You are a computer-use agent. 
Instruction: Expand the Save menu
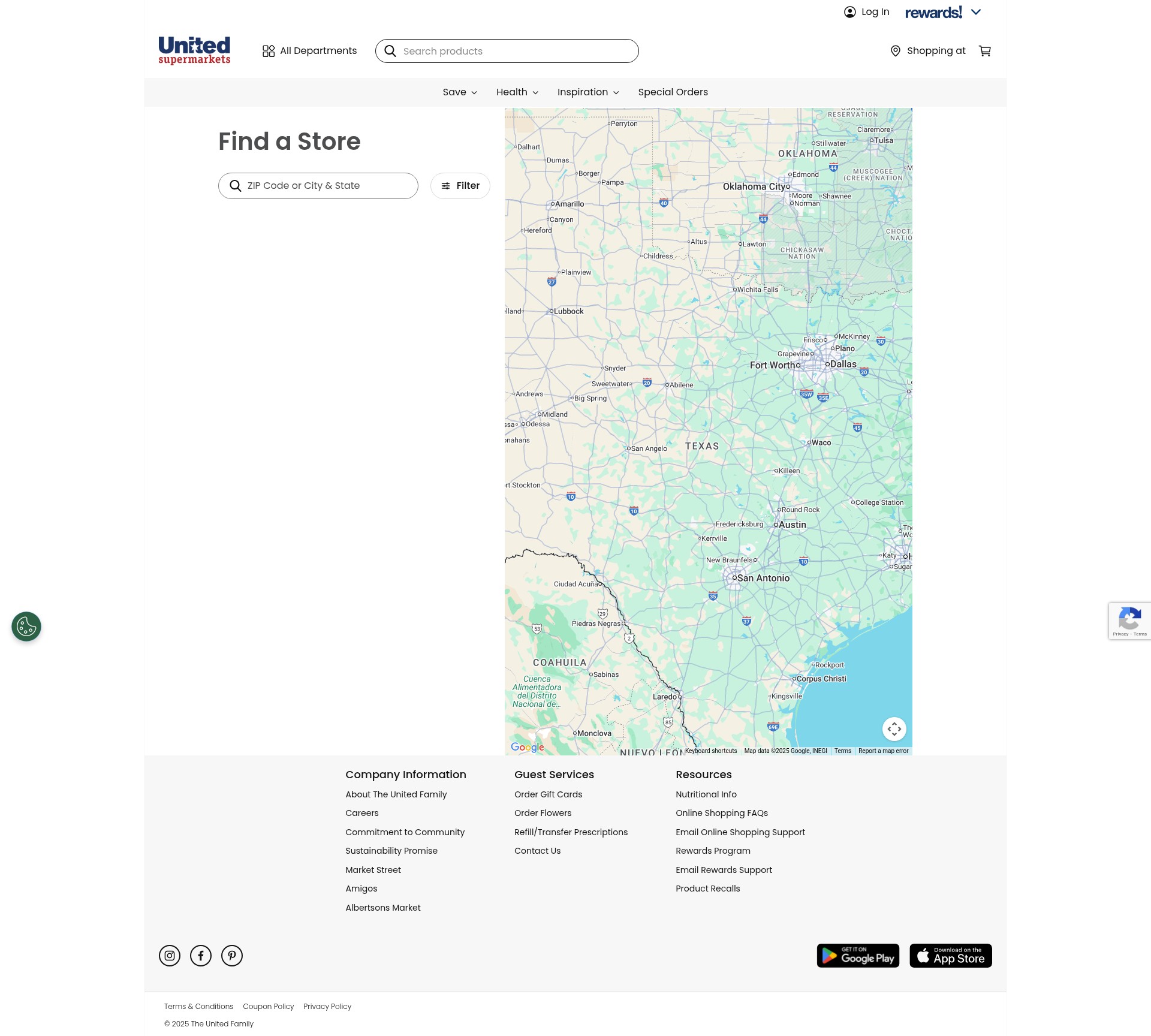pos(460,92)
